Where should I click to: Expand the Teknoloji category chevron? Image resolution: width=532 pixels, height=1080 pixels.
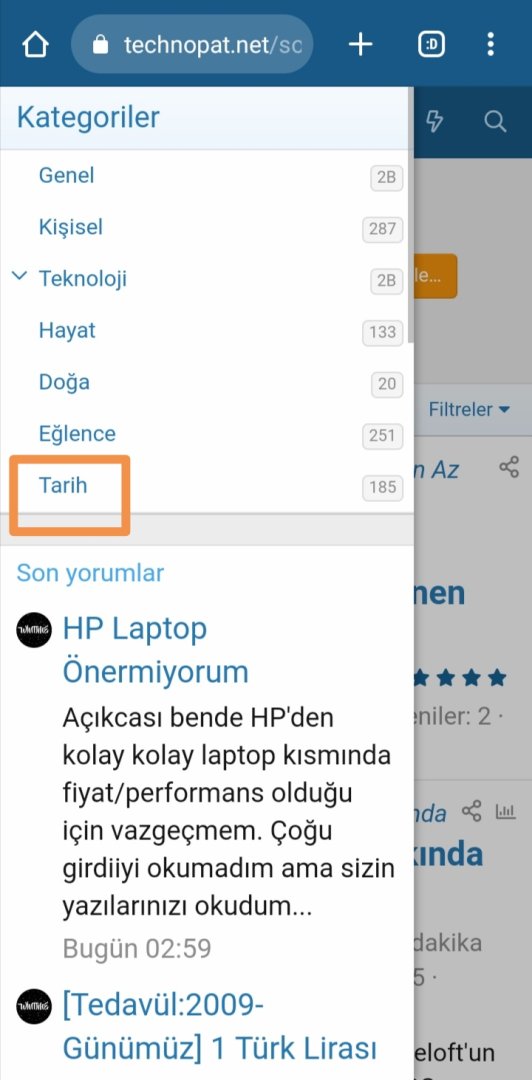pyautogui.click(x=20, y=277)
